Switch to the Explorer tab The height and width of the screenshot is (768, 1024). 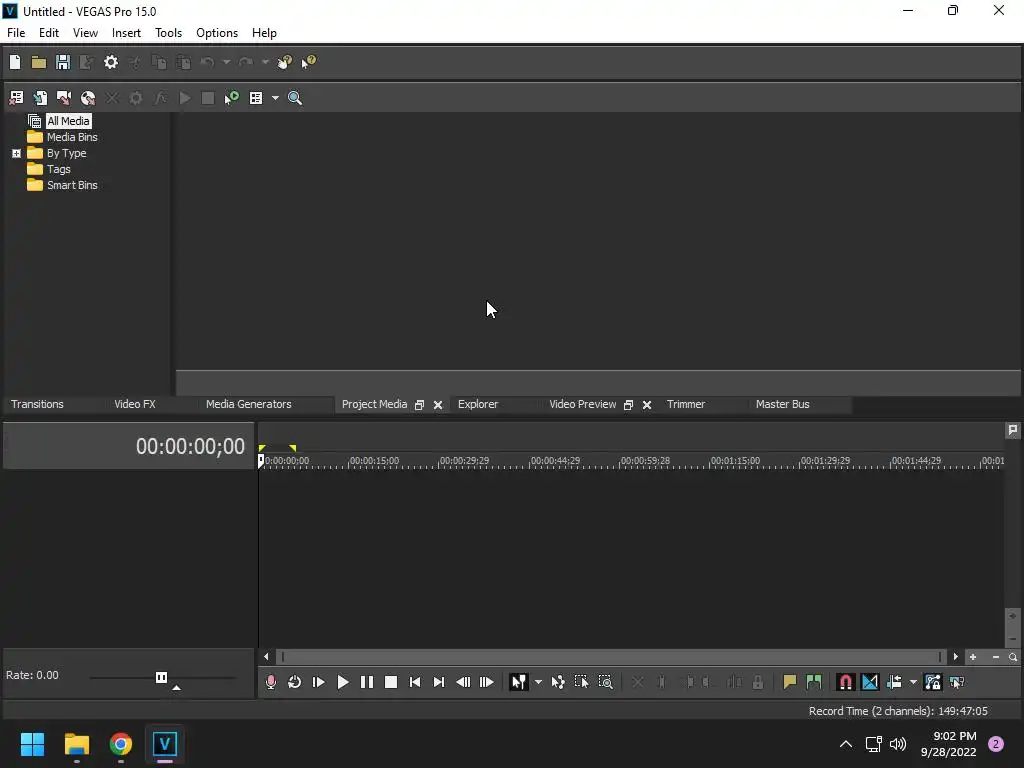pyautogui.click(x=478, y=404)
